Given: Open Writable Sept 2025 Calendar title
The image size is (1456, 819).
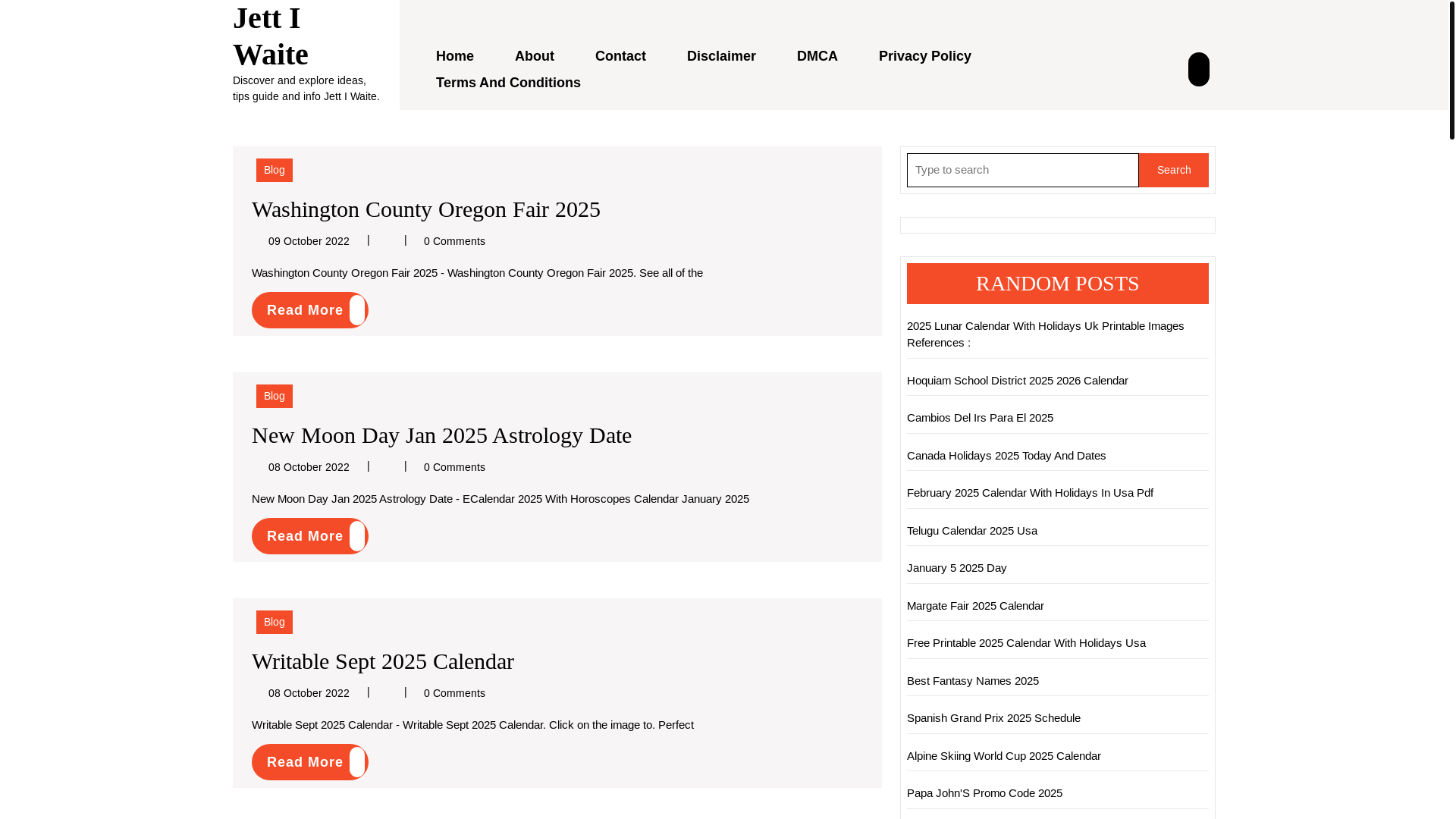Looking at the screenshot, I should 383,661.
